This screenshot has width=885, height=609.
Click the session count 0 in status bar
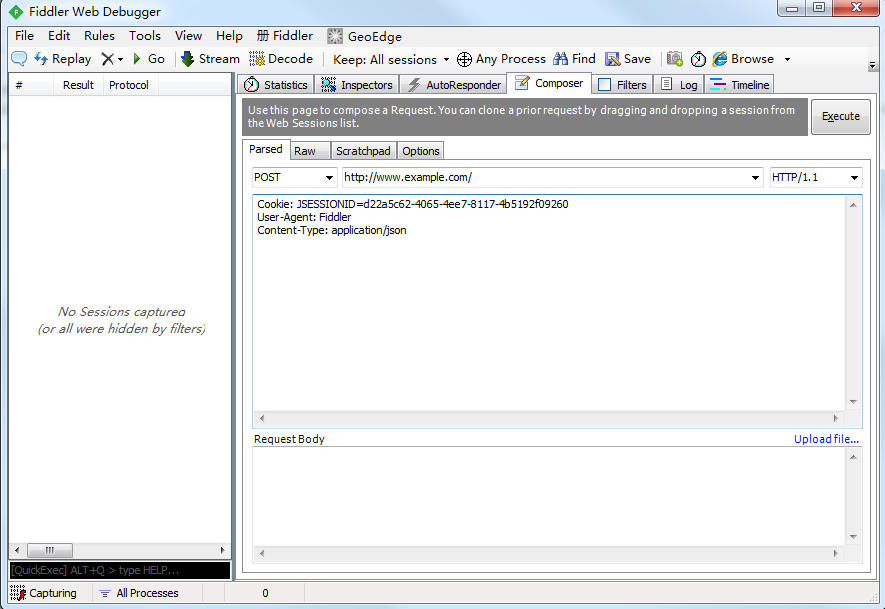pos(265,593)
